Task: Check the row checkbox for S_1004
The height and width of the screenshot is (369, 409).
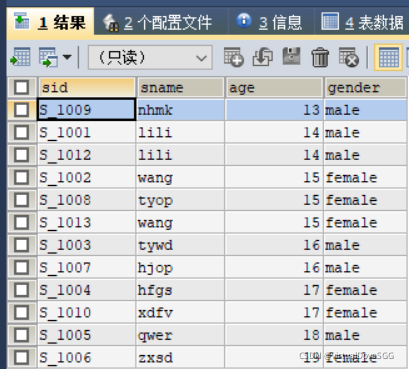Action: 22,290
